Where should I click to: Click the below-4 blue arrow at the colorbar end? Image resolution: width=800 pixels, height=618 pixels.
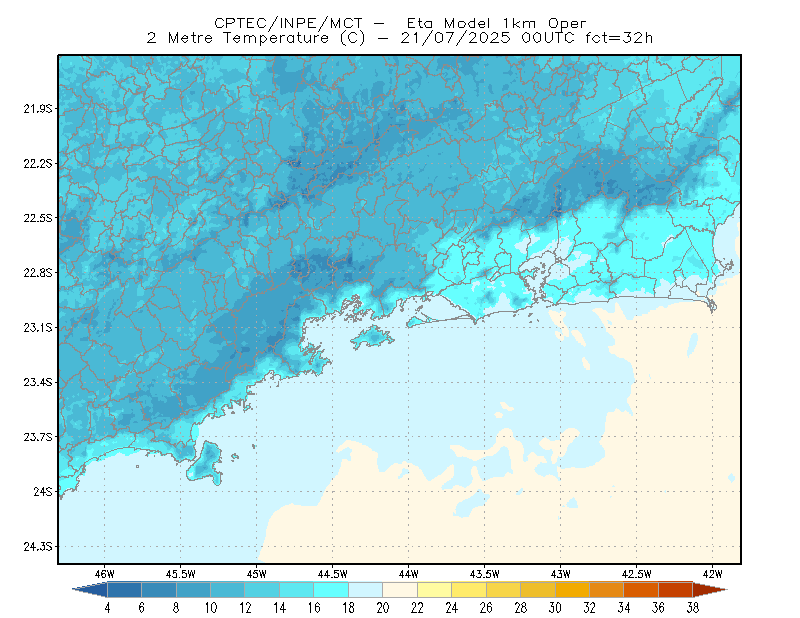91,590
